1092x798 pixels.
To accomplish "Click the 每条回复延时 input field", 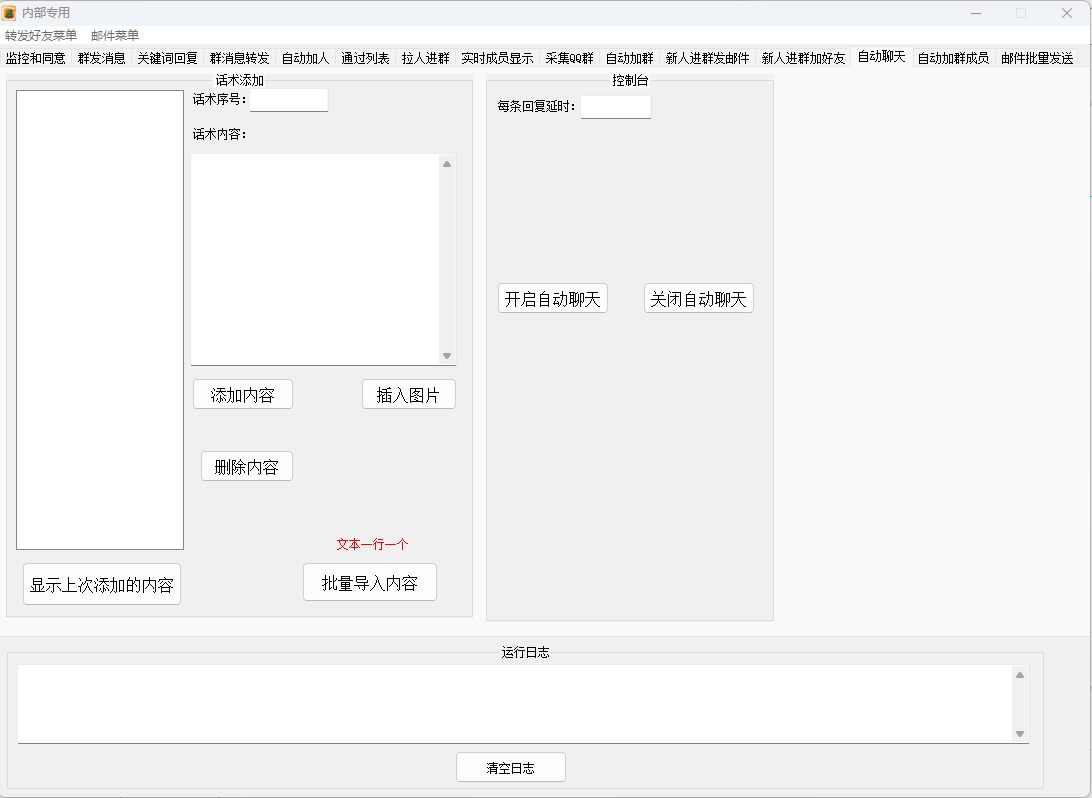I will 615,107.
